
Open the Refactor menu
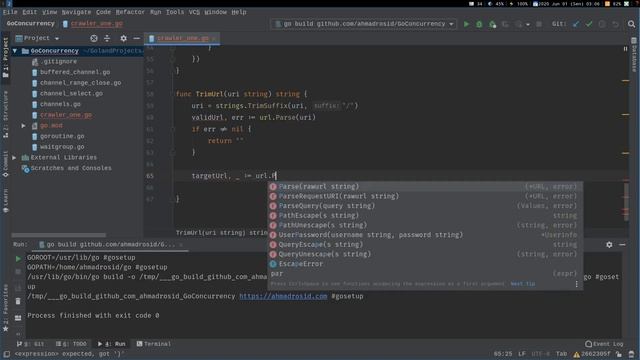coord(130,12)
